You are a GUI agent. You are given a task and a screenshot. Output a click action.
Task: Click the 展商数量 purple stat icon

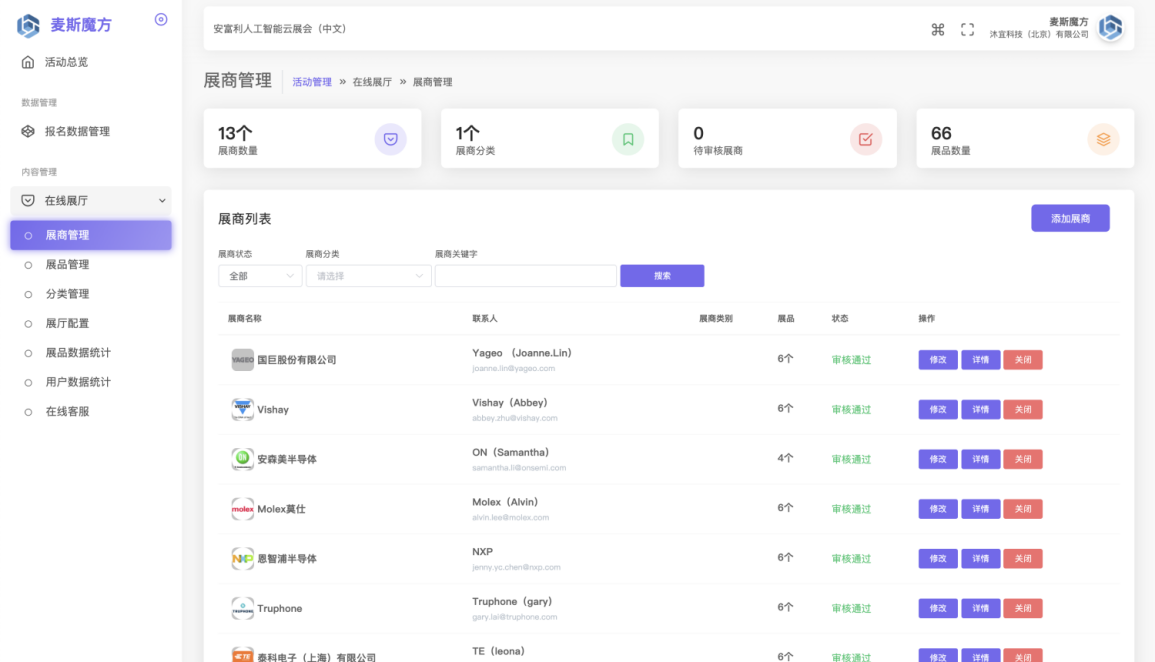390,139
